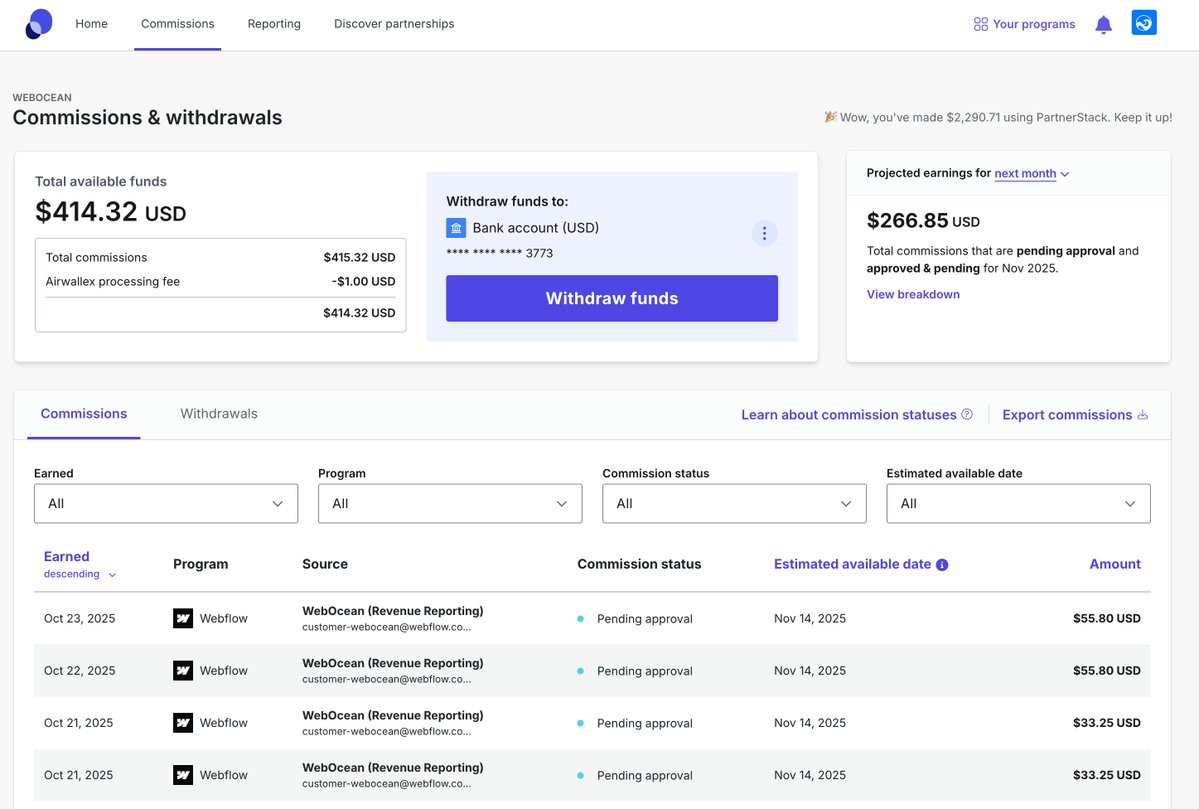Click the bank account building icon
This screenshot has height=809, width=1199.
pyautogui.click(x=456, y=228)
